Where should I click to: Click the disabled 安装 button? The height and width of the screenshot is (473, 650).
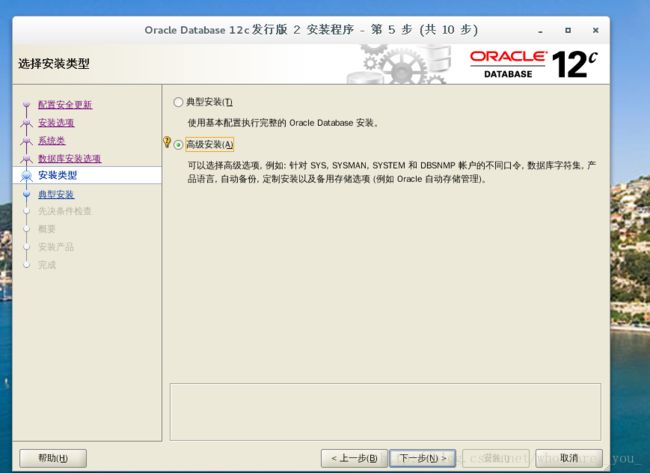click(x=496, y=458)
